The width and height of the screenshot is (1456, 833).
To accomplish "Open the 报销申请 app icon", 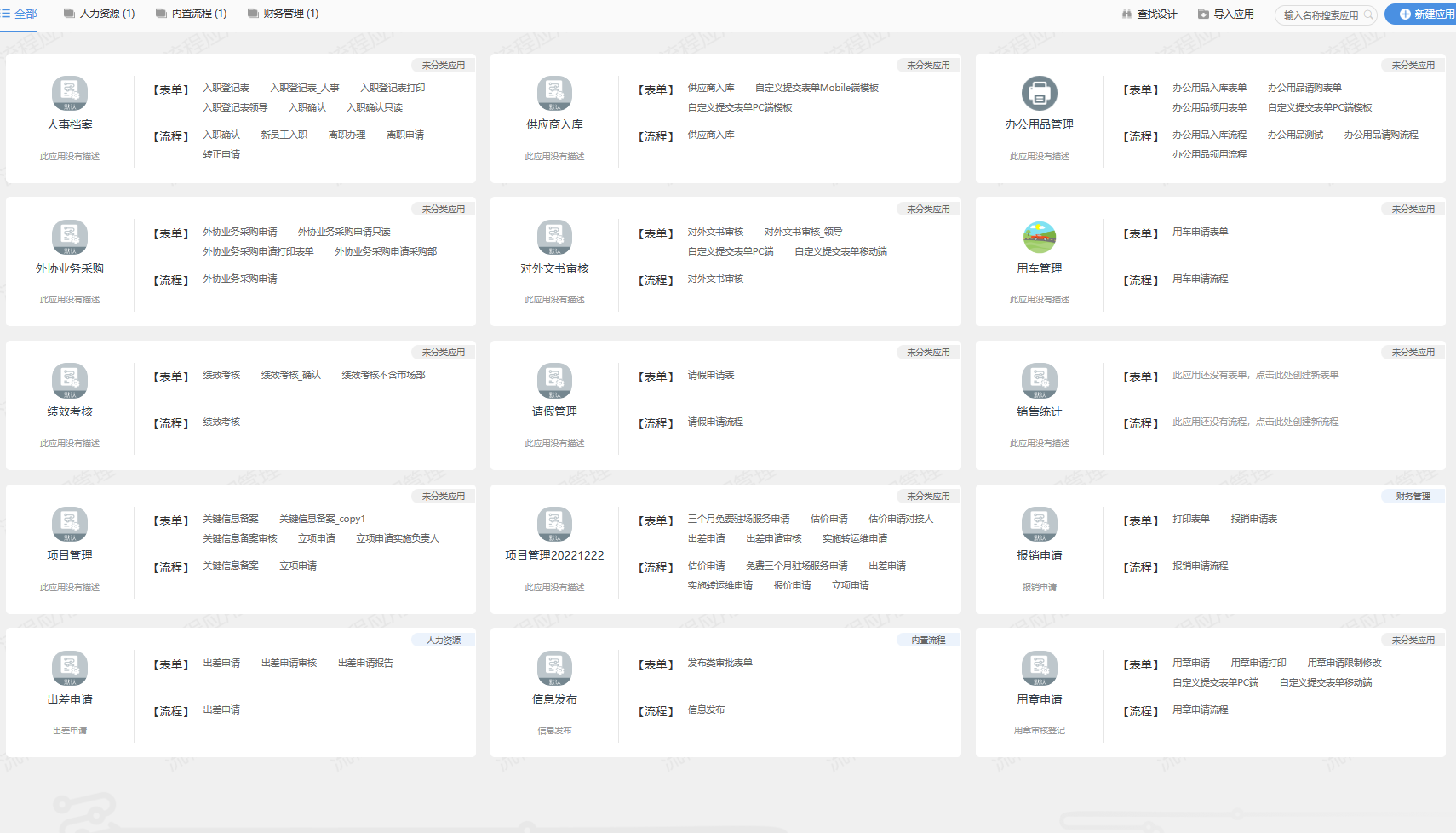I will pos(1040,525).
